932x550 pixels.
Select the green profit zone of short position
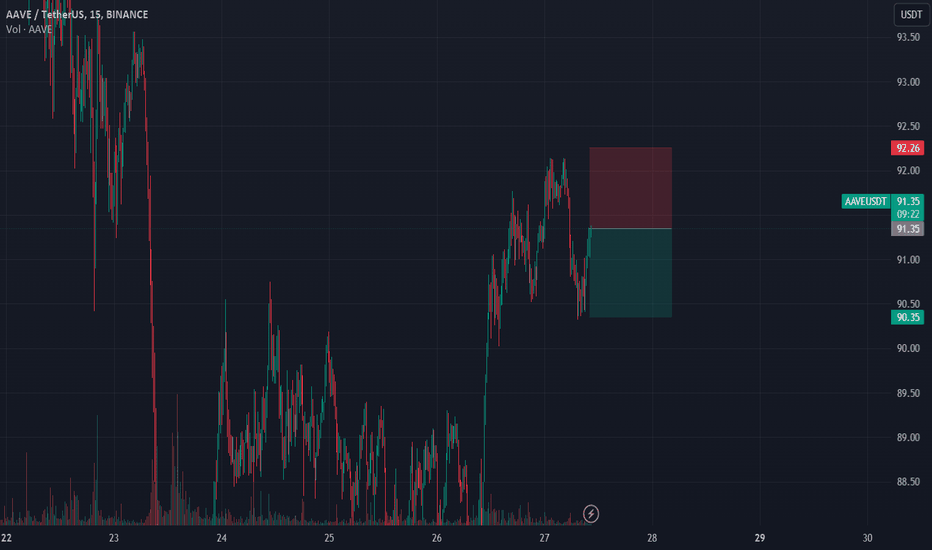pyautogui.click(x=631, y=273)
